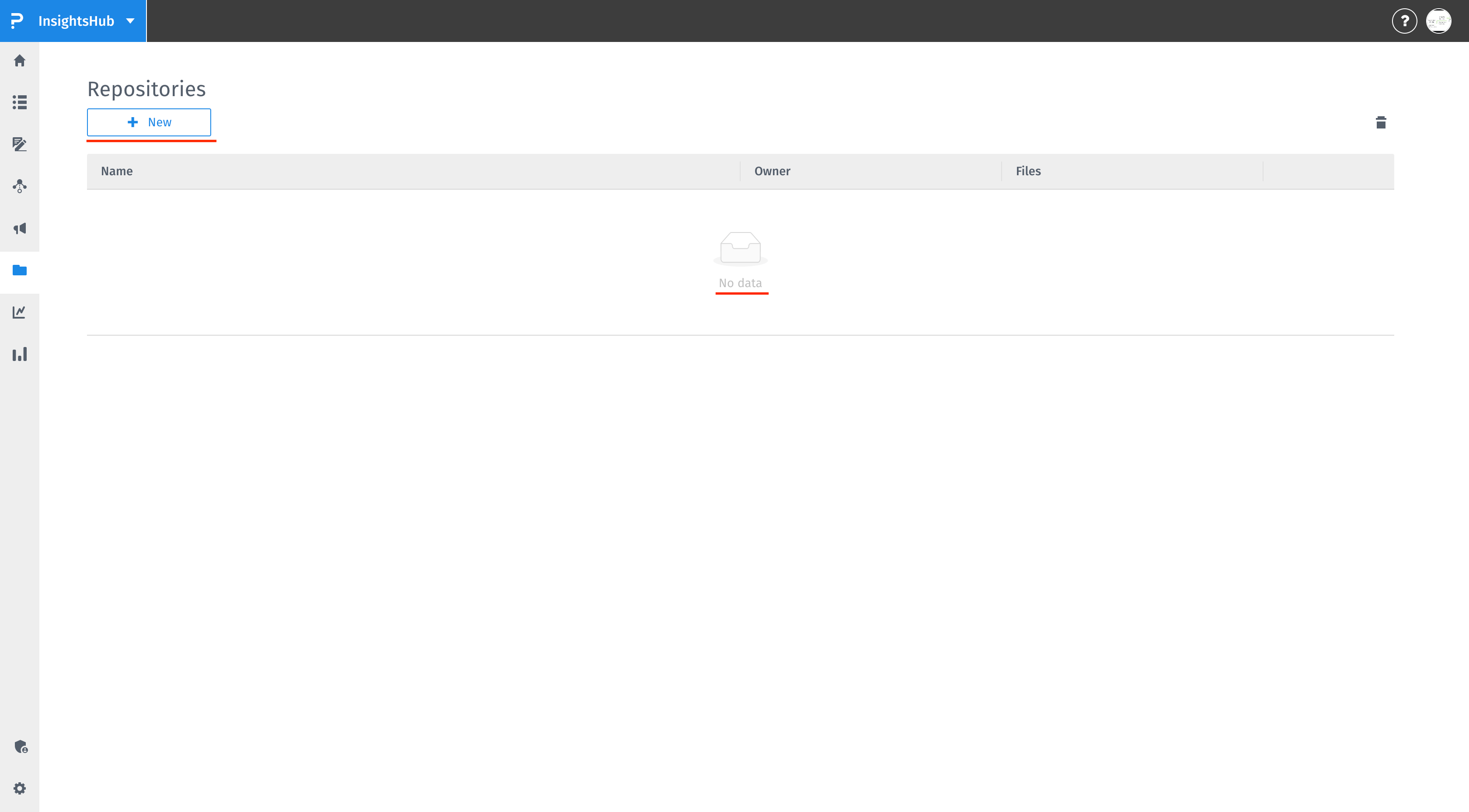Open the analytics line-chart section
The image size is (1469, 812).
pyautogui.click(x=20, y=312)
